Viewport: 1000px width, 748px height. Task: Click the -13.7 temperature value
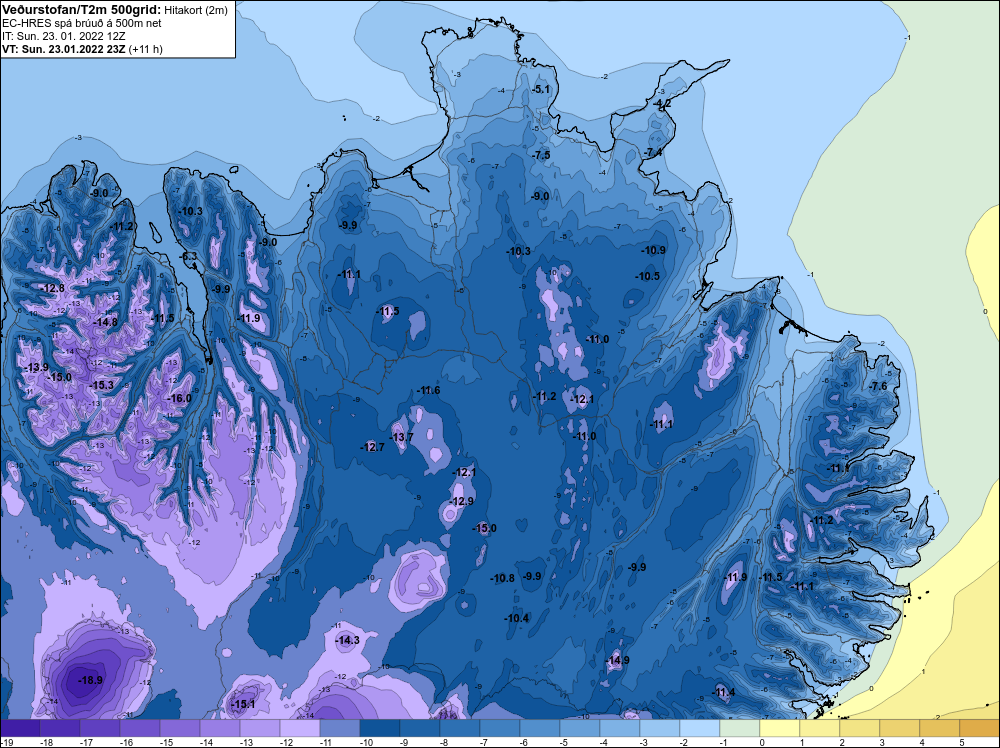tap(401, 437)
